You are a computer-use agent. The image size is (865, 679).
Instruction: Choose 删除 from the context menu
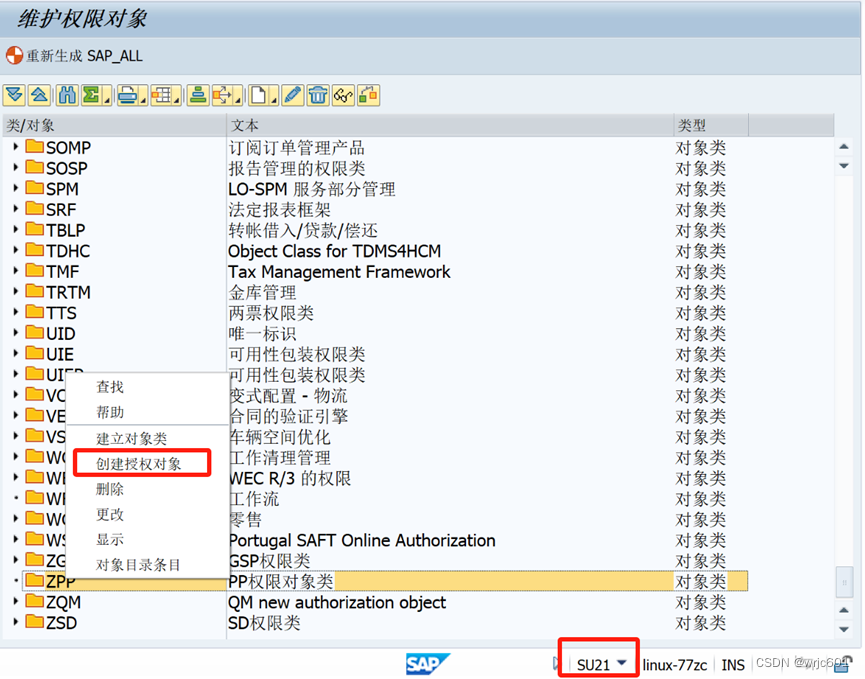110,489
